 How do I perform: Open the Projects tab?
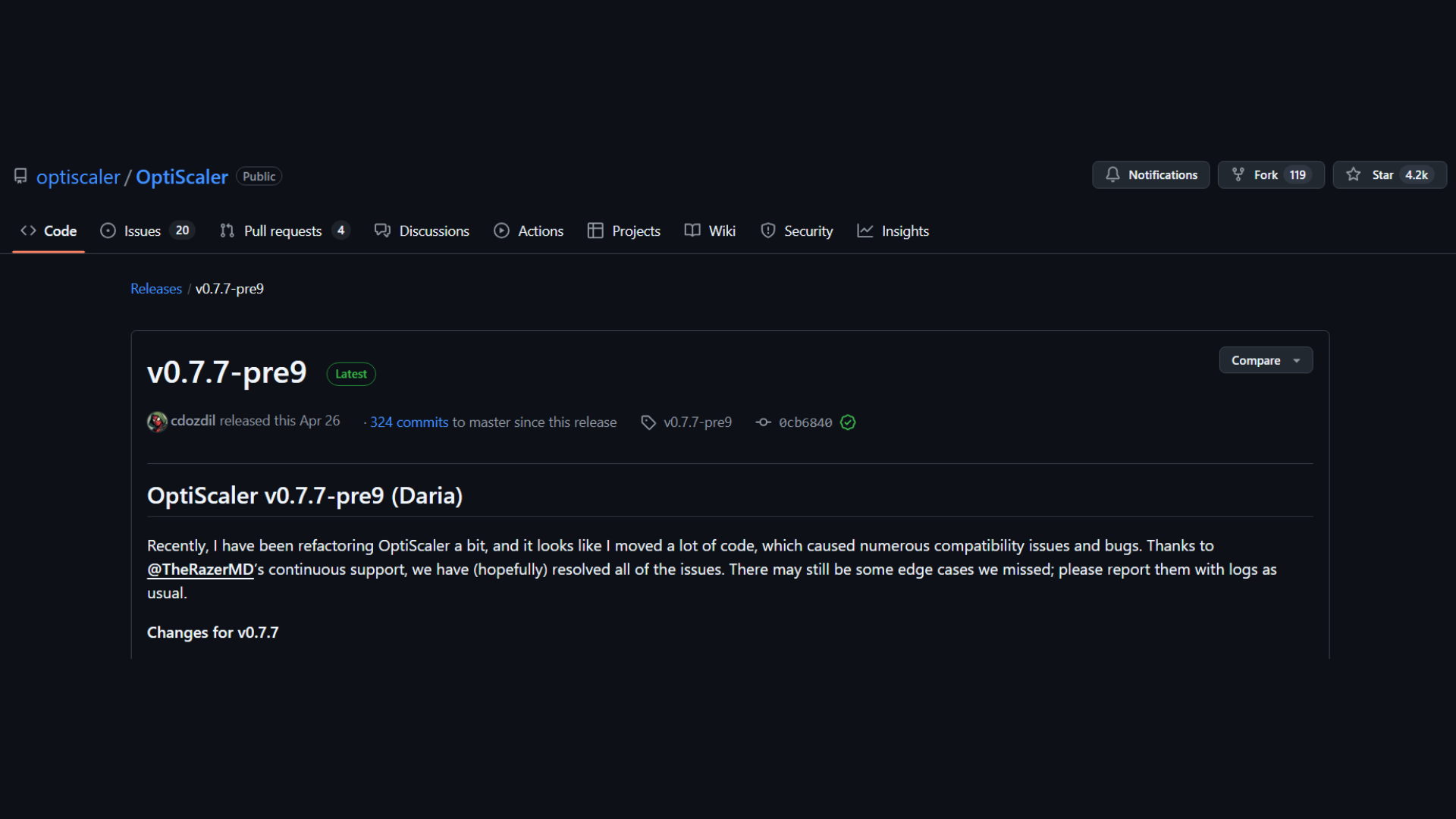[624, 231]
